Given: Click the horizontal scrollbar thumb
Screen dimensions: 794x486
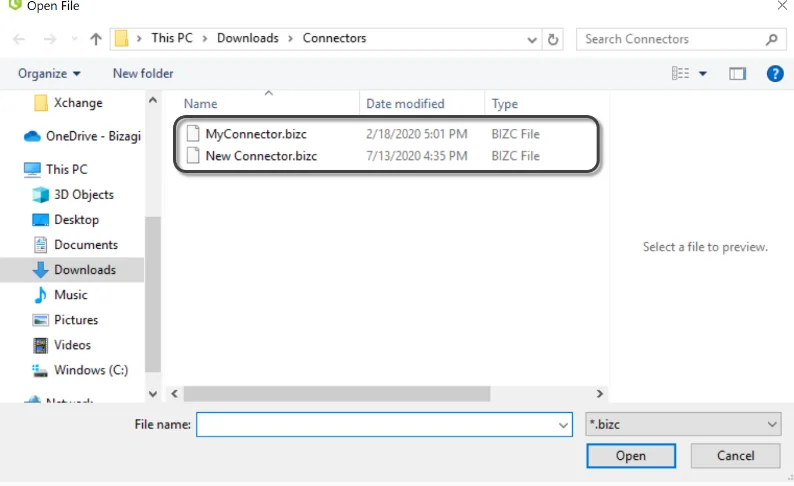Looking at the screenshot, I should pyautogui.click(x=337, y=394).
